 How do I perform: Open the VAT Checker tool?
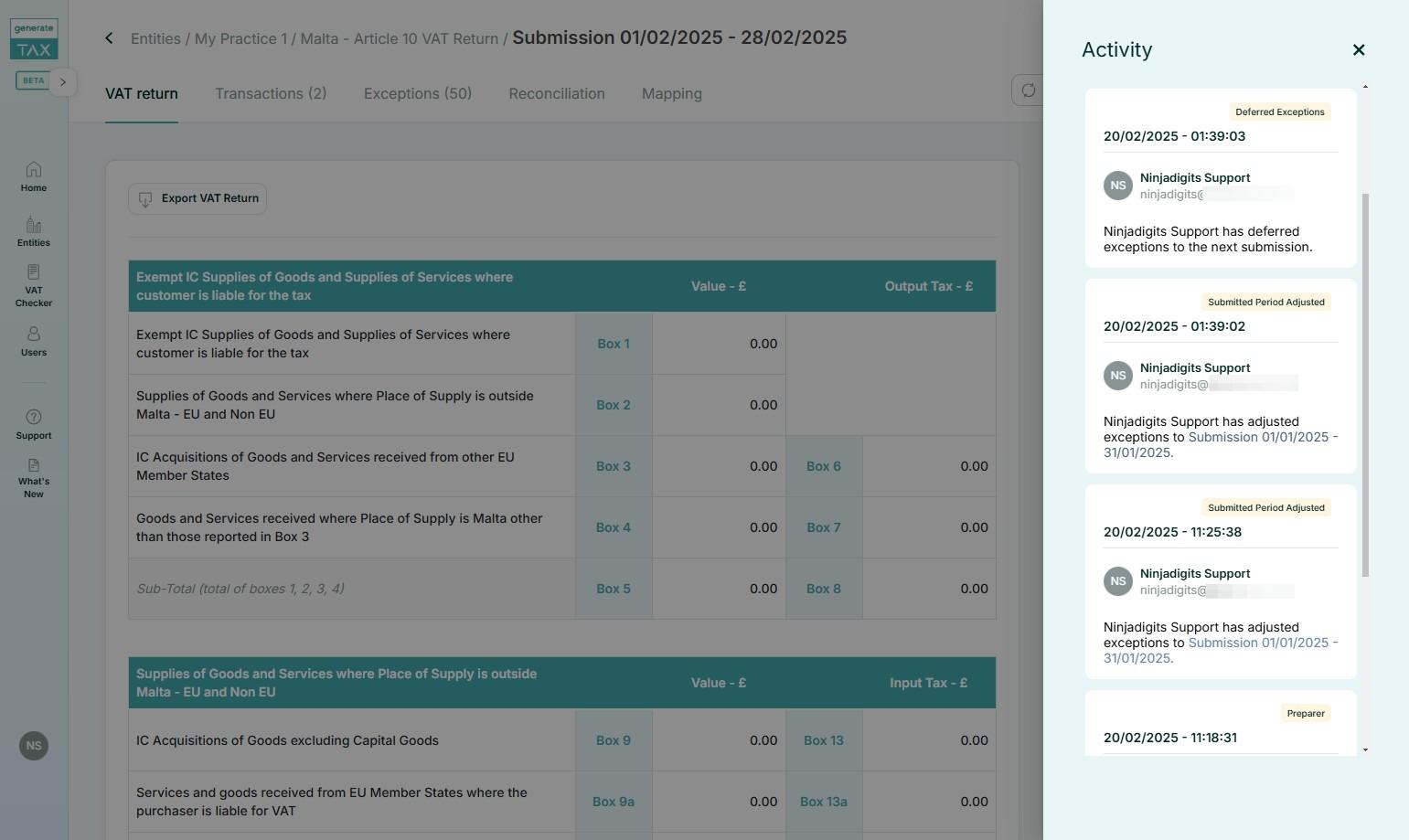coord(34,285)
